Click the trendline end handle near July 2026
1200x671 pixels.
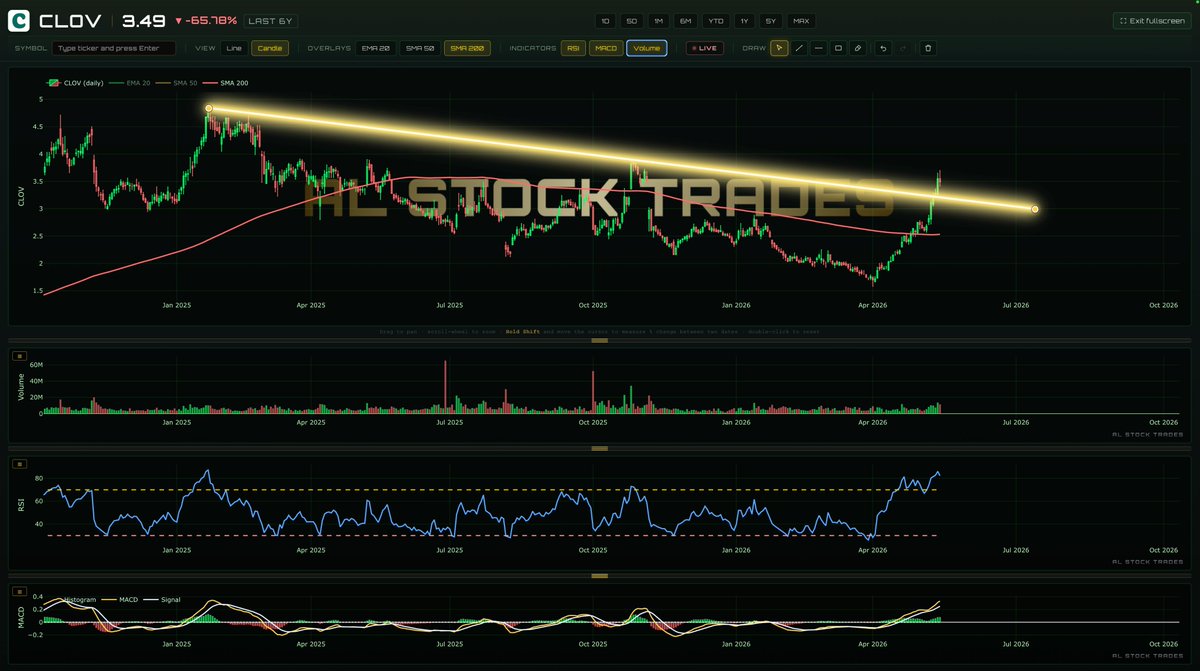(x=1035, y=209)
